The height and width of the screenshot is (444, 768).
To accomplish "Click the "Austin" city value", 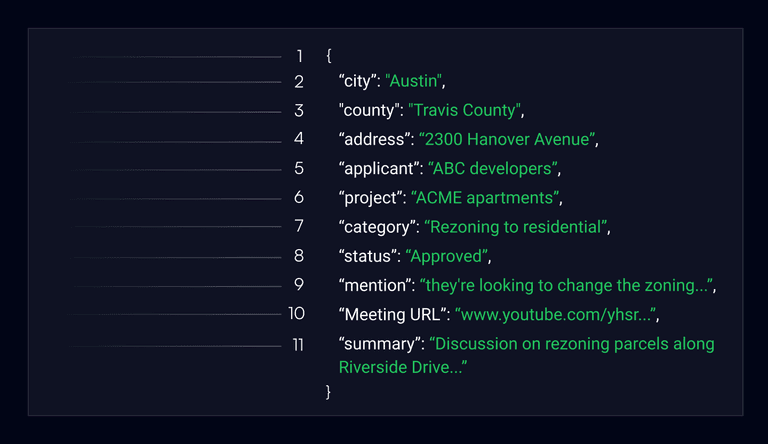I will click(414, 81).
